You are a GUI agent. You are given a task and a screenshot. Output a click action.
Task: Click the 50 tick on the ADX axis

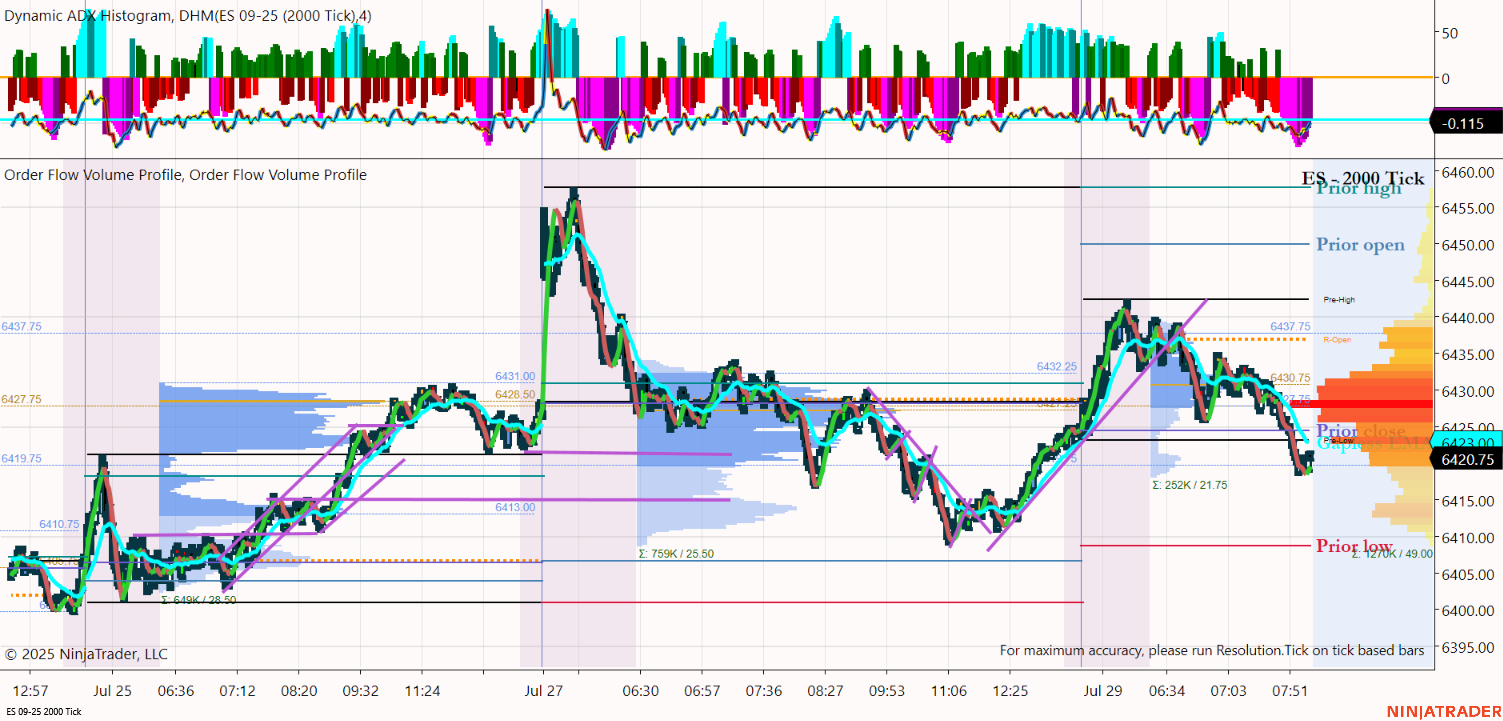1448,33
